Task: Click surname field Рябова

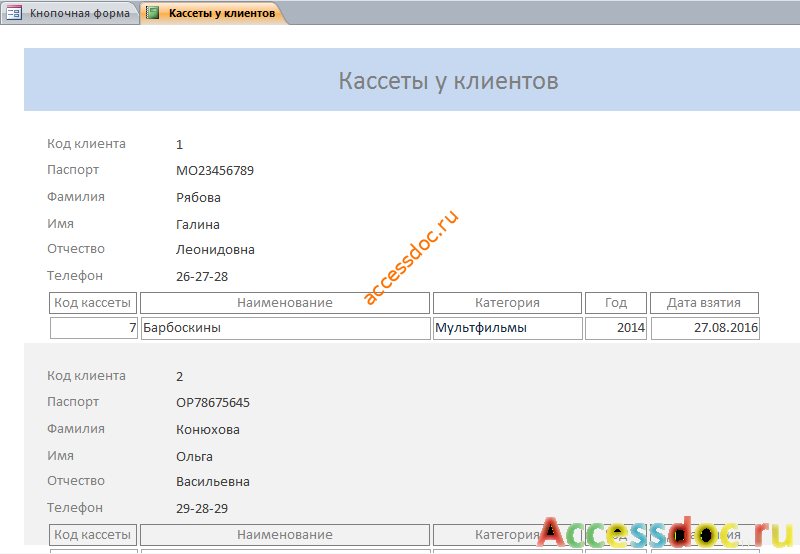Action: 198,197
